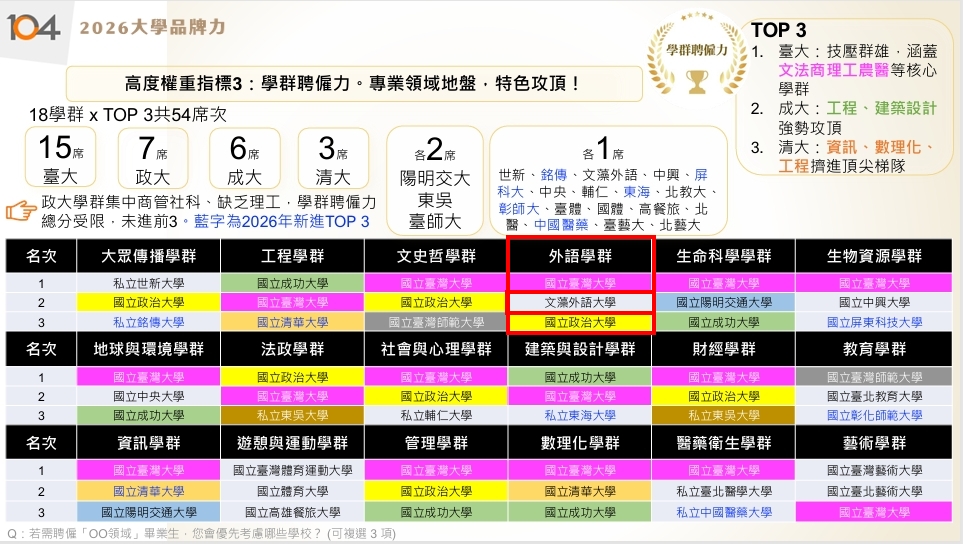The width and height of the screenshot is (963, 544).
Task: Open the blue 國立彰化師範大學 entry
Action: tap(867, 415)
